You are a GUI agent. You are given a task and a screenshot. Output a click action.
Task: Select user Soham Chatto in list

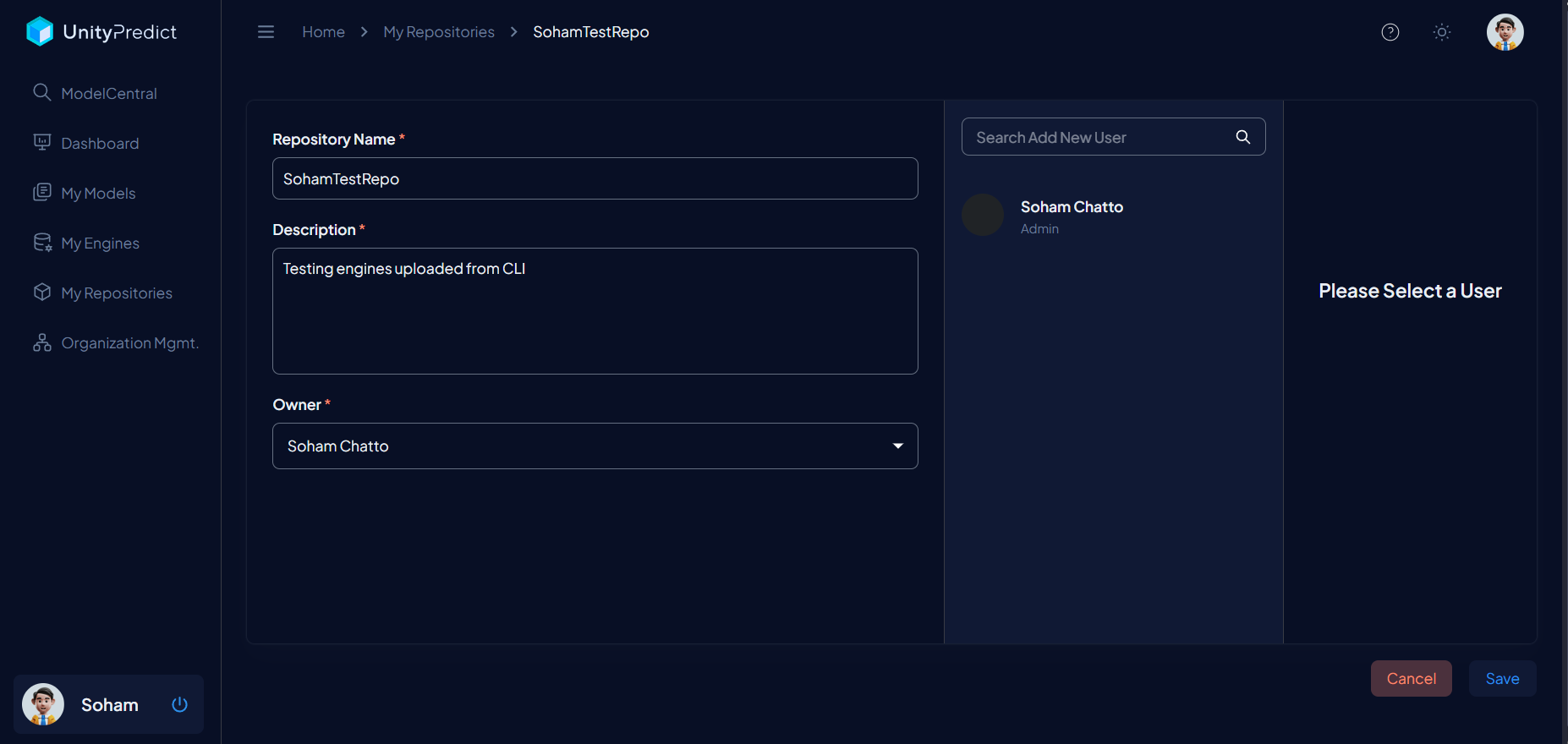point(1071,216)
